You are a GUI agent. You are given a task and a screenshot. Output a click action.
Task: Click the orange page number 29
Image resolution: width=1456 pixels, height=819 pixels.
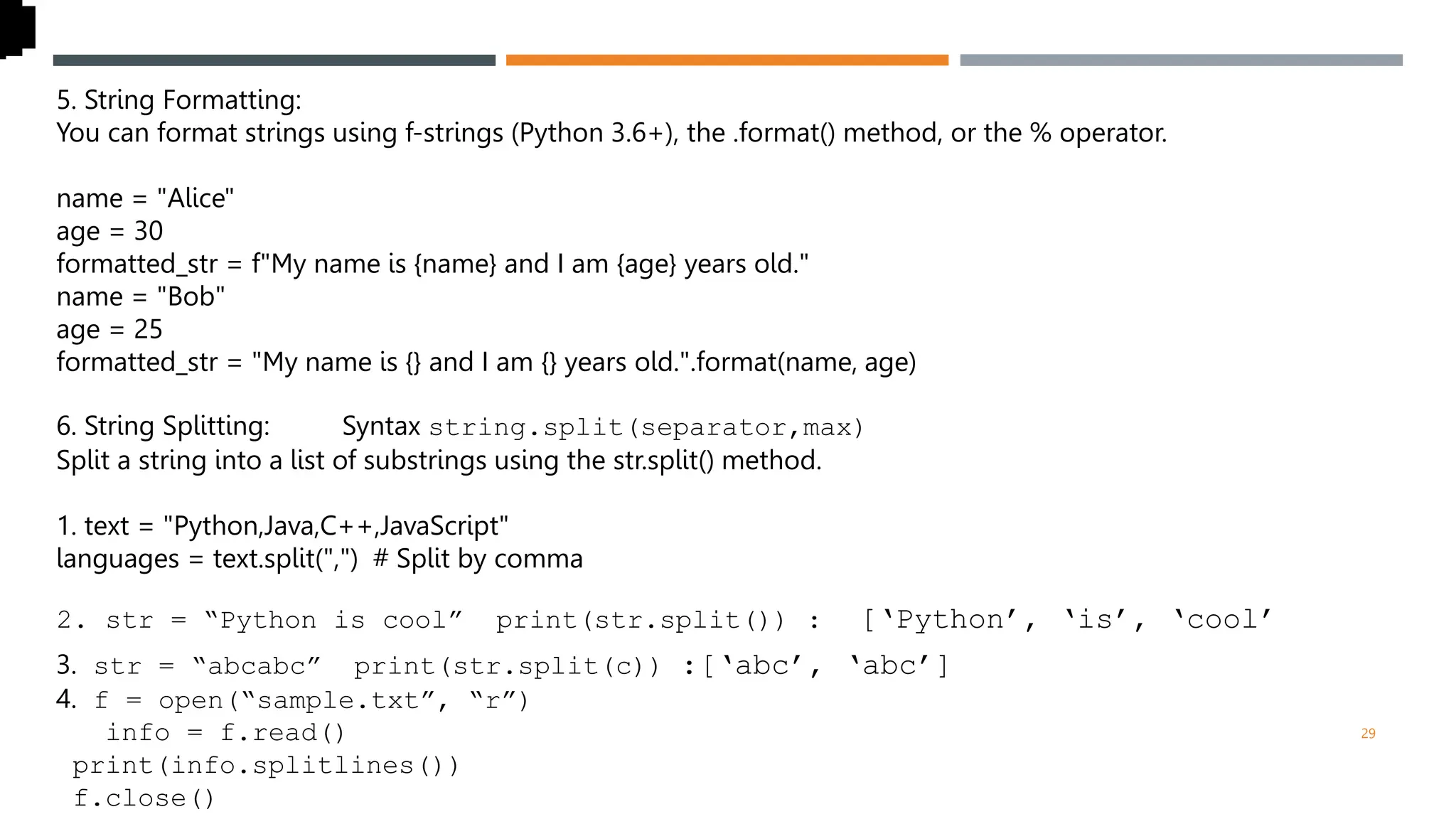click(x=1368, y=733)
